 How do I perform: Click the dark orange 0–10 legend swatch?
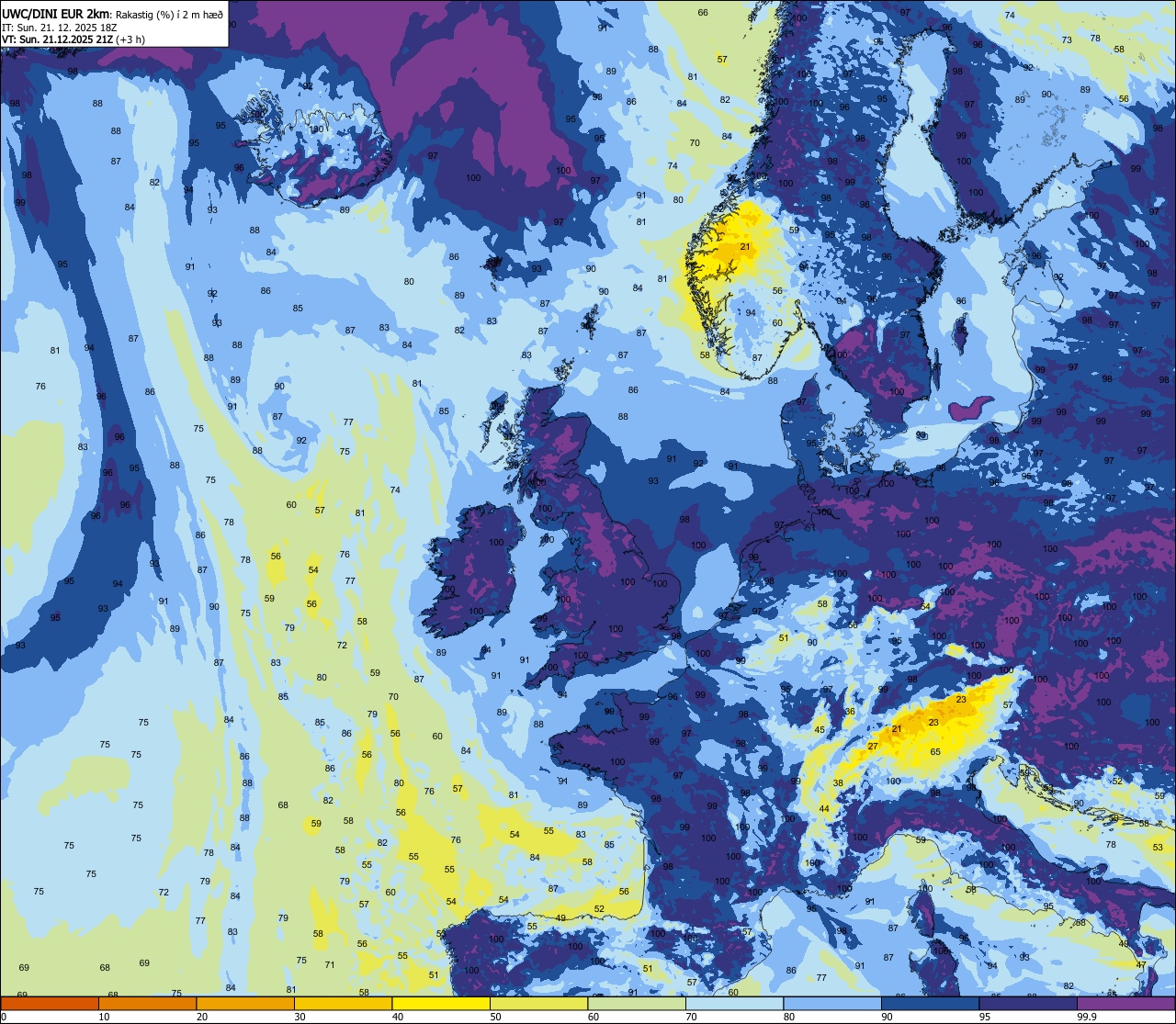50,1003
